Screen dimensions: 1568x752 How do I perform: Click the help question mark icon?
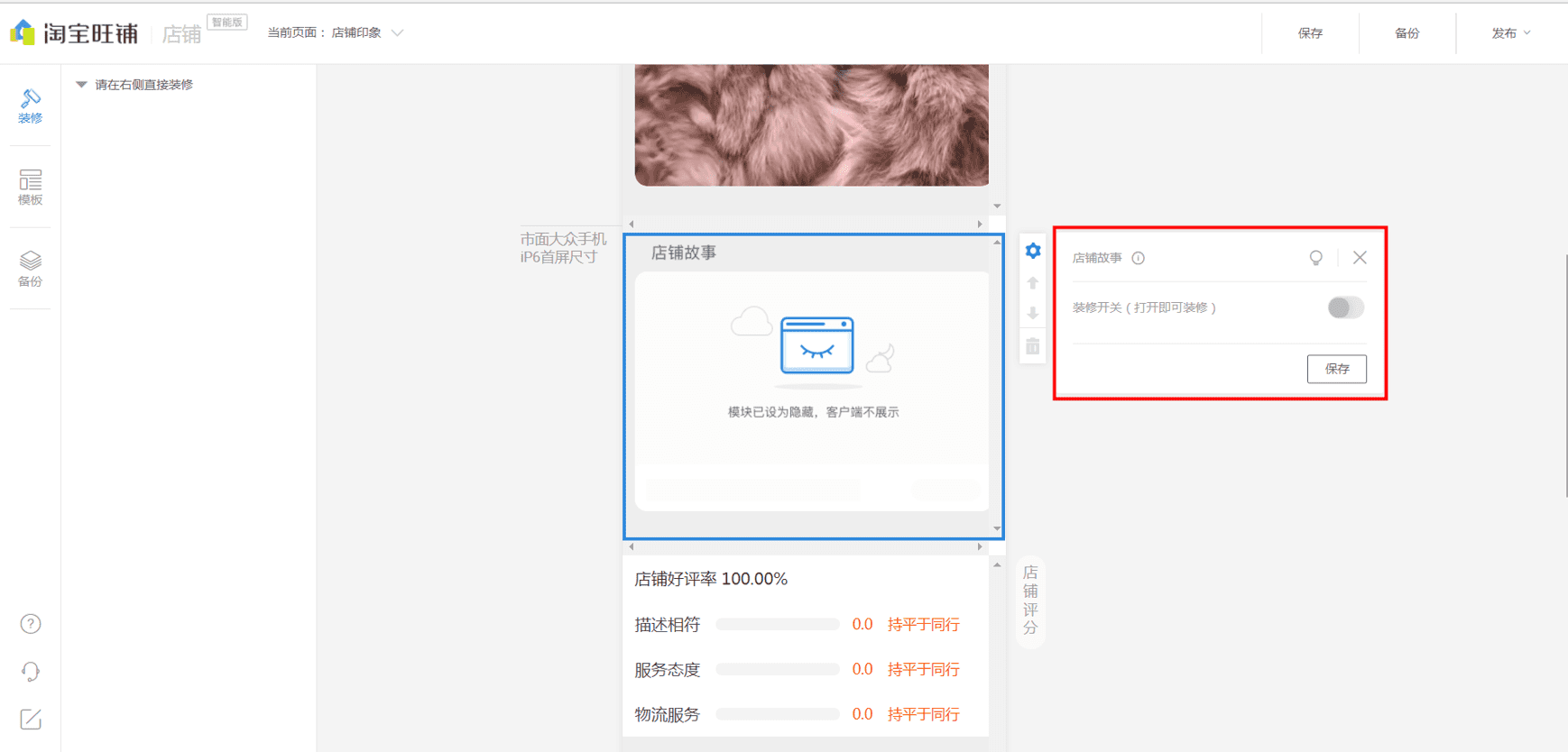pyautogui.click(x=31, y=624)
